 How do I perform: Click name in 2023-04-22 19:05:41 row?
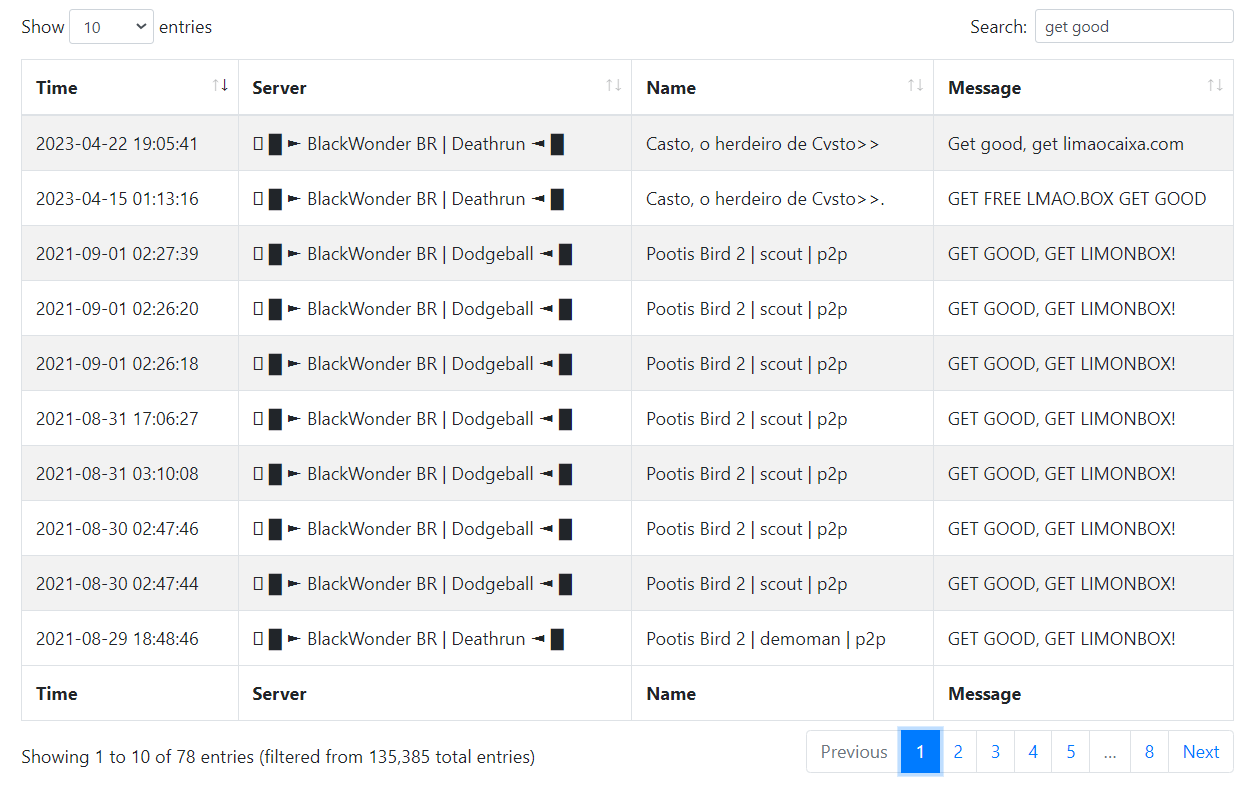click(763, 144)
